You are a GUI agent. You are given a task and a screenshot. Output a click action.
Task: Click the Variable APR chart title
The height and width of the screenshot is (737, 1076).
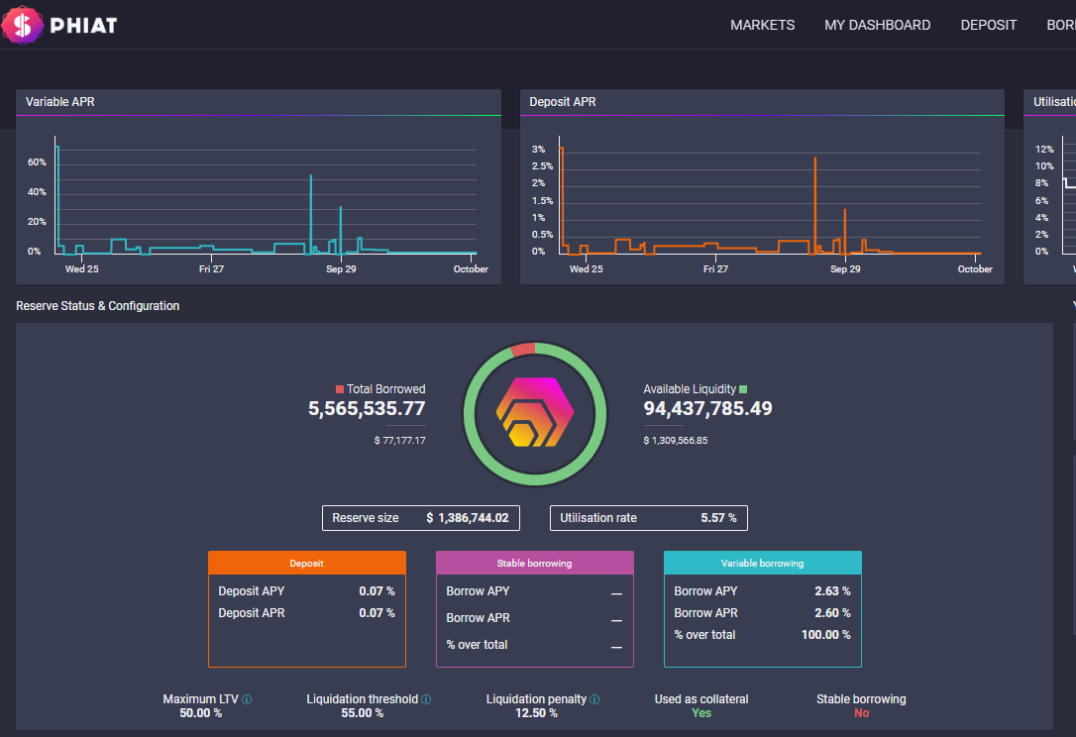[60, 102]
